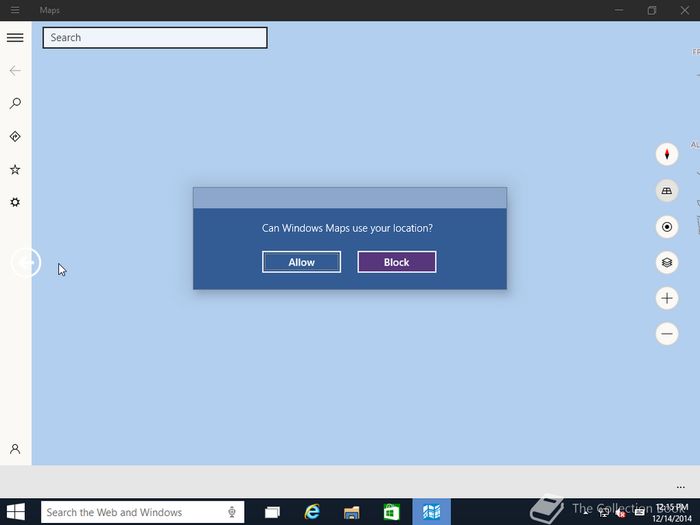Zoom out with the minus button

(x=667, y=334)
